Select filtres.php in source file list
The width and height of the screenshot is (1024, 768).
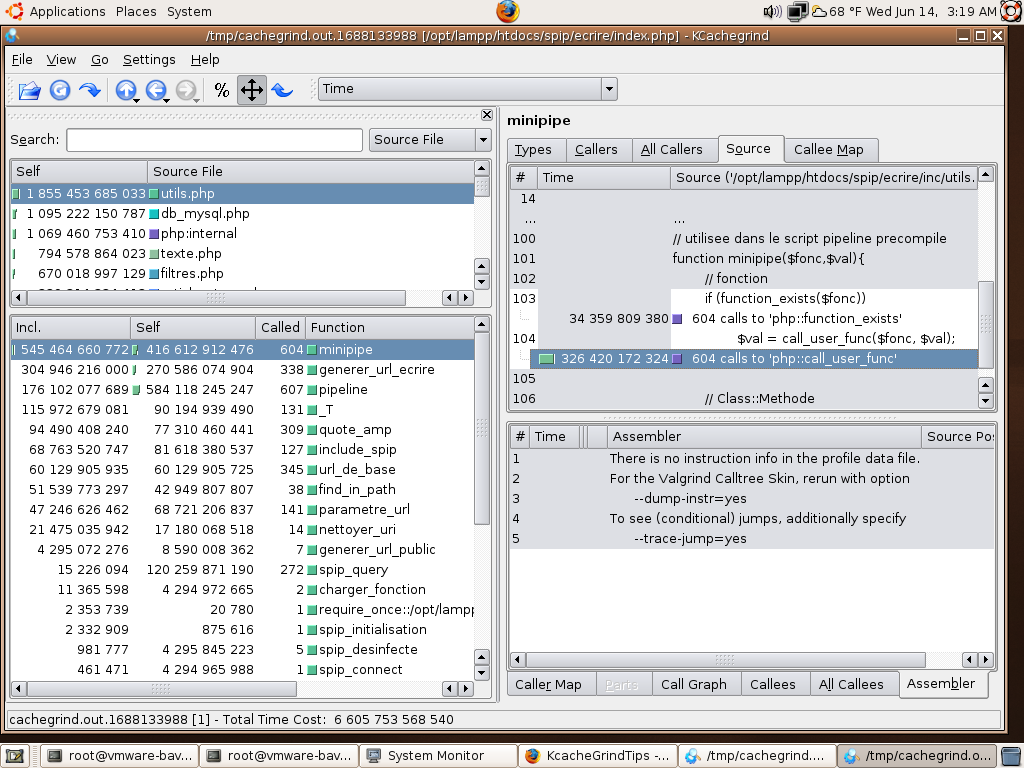click(x=242, y=274)
